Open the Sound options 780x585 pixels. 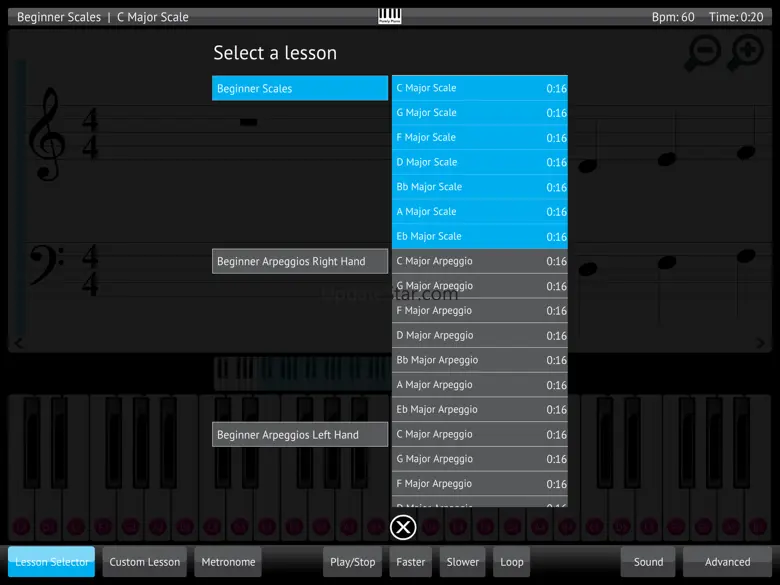(x=648, y=562)
